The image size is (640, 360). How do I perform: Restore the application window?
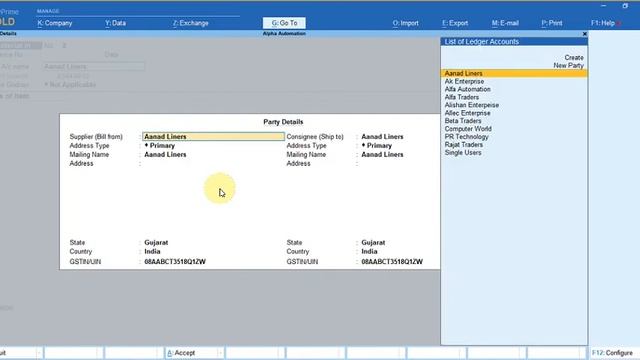coord(625,6)
